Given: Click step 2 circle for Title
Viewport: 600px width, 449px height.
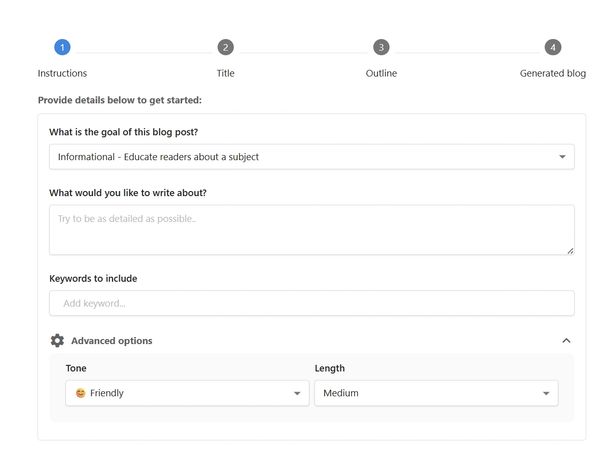Looking at the screenshot, I should coord(226,47).
